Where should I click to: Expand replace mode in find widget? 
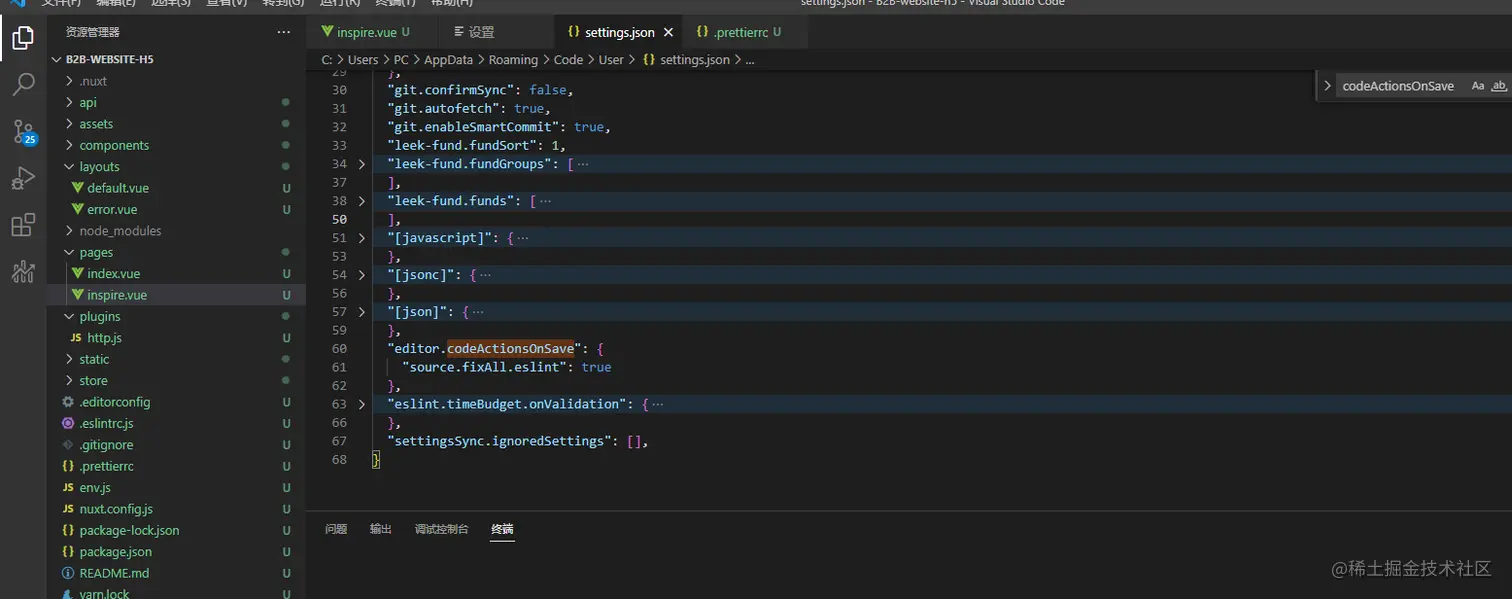[1327, 86]
